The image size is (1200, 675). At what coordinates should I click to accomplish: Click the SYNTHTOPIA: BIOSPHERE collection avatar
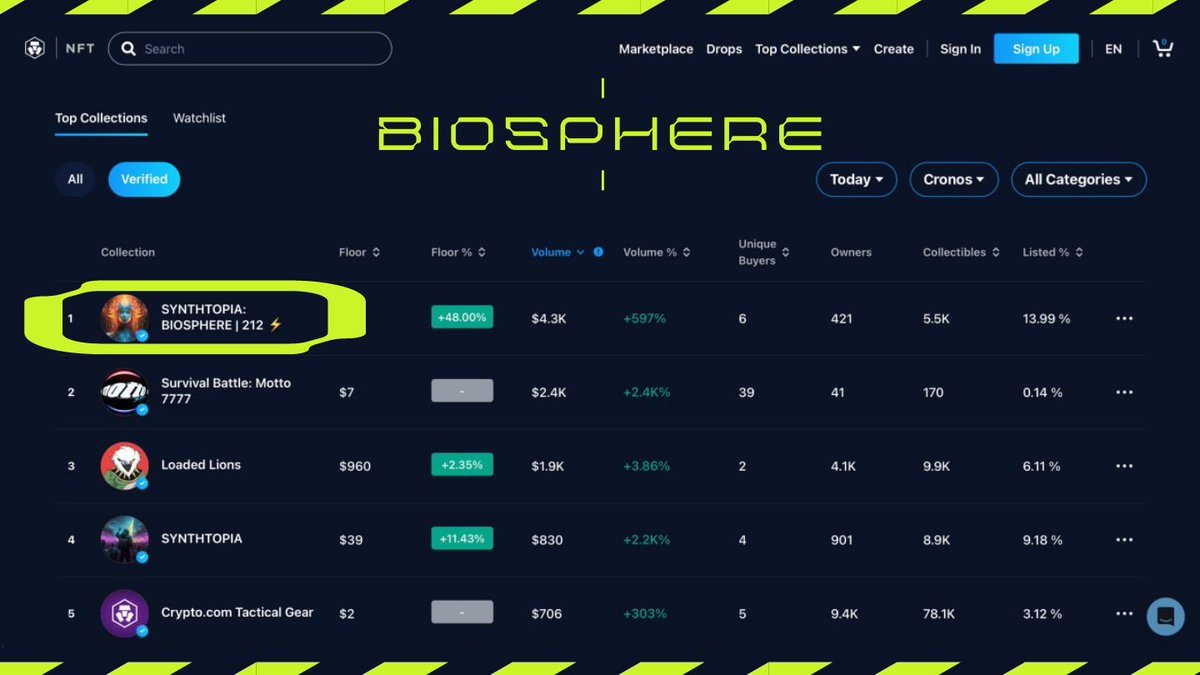coord(125,318)
